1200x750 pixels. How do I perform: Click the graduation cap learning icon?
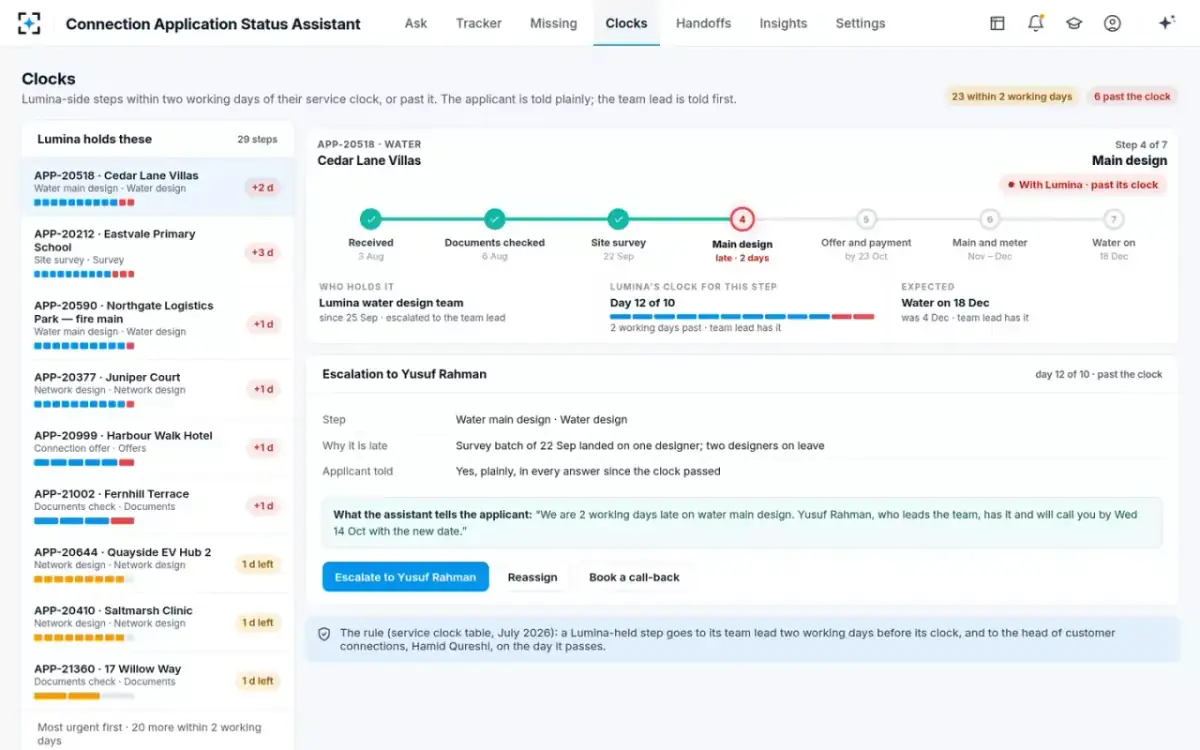click(x=1074, y=23)
